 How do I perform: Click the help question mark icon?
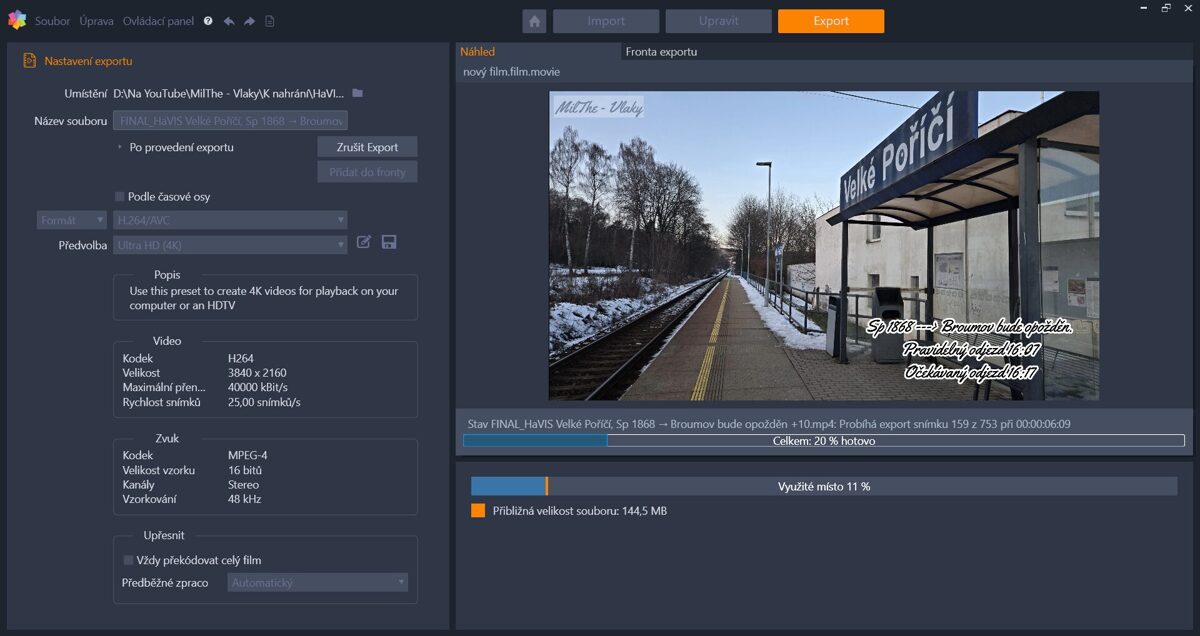tap(208, 21)
